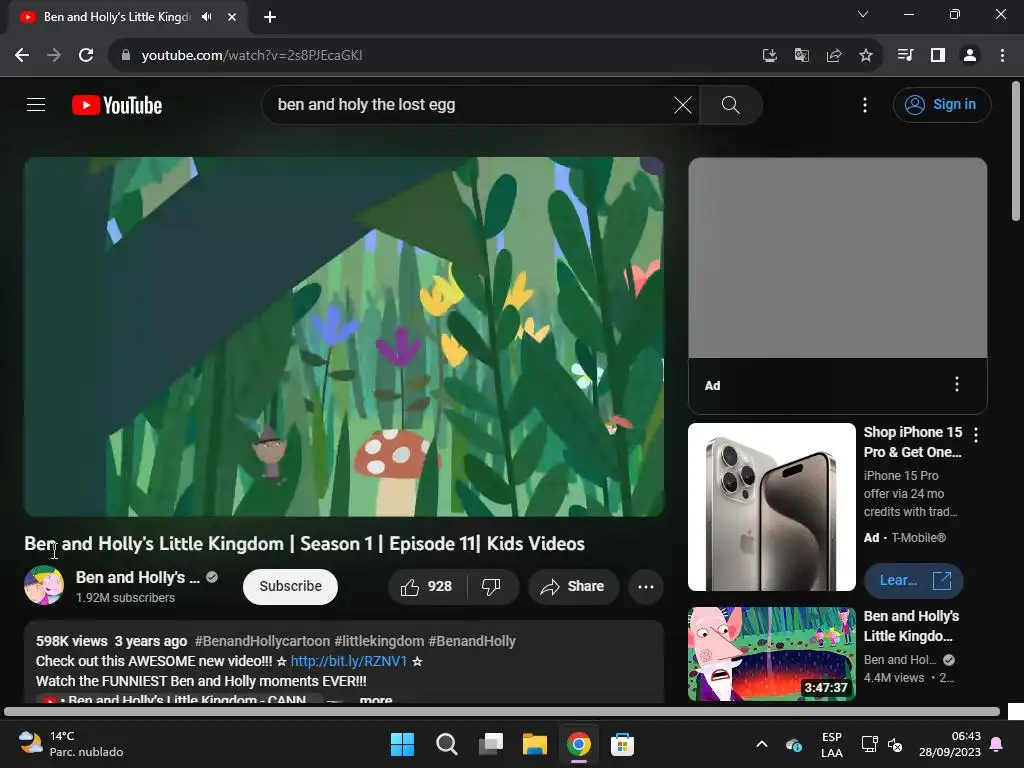This screenshot has height=768, width=1024.
Task: Open the clock and date 06:43
Action: [950, 744]
